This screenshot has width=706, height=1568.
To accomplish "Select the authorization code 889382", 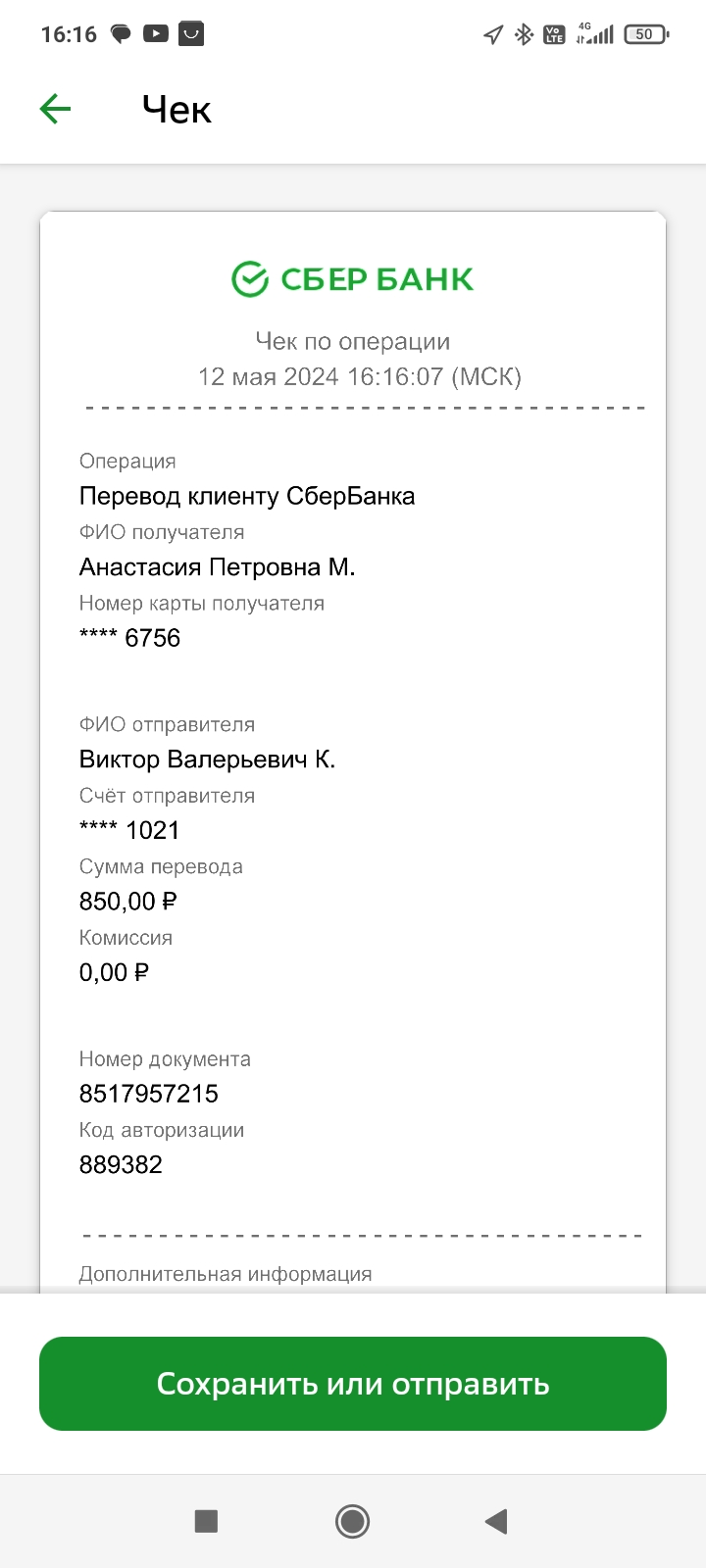I will point(121,1164).
